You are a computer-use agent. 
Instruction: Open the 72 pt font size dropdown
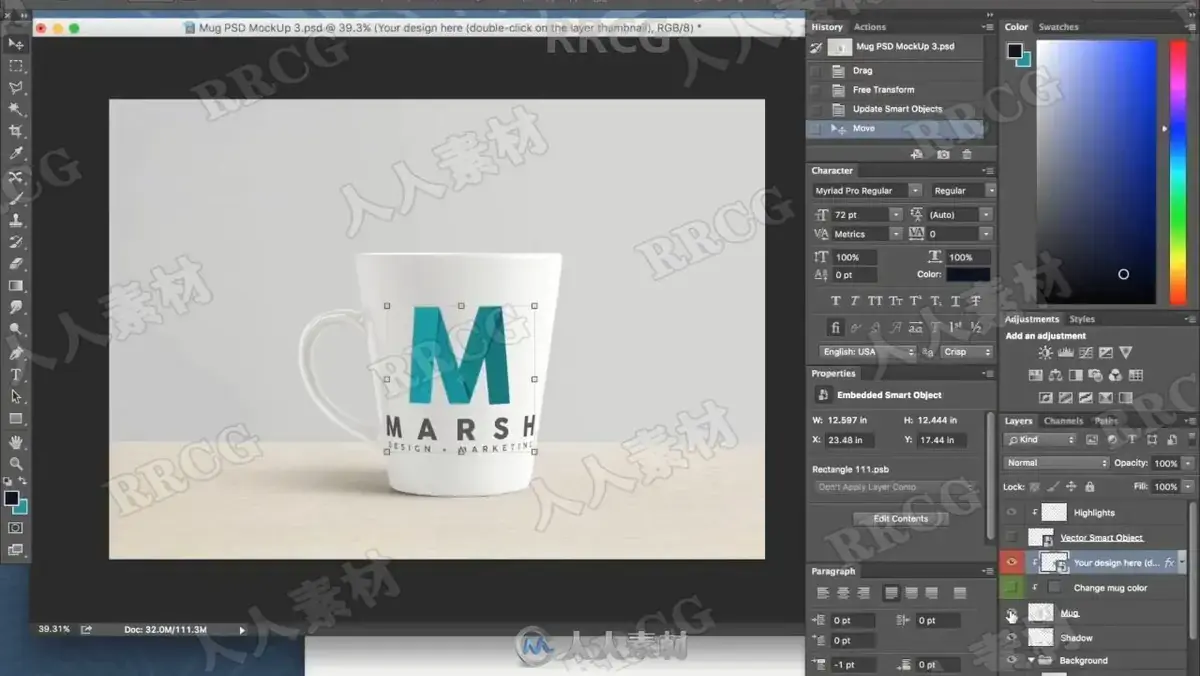tap(896, 214)
